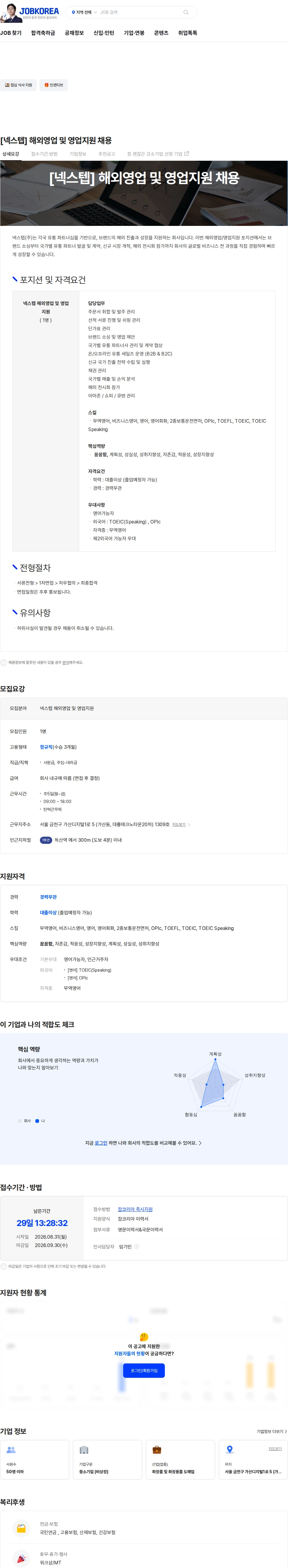Click the chevron after 지도보기 address link

pyautogui.click(x=189, y=825)
